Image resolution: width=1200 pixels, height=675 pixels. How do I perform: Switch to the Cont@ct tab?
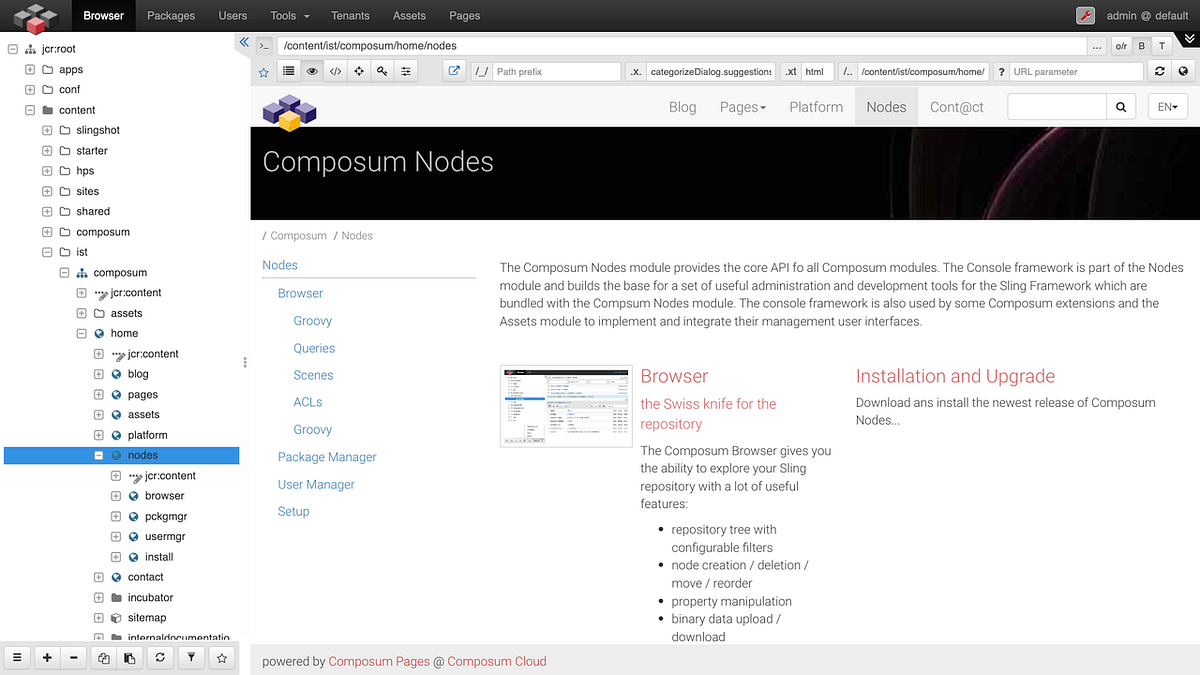click(956, 106)
